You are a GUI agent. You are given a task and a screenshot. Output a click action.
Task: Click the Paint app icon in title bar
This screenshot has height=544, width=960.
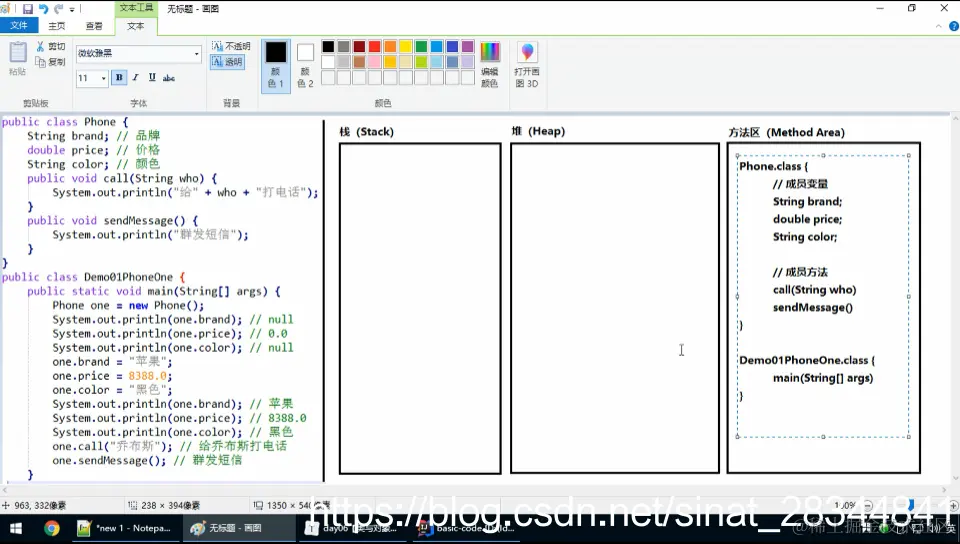tap(6, 9)
